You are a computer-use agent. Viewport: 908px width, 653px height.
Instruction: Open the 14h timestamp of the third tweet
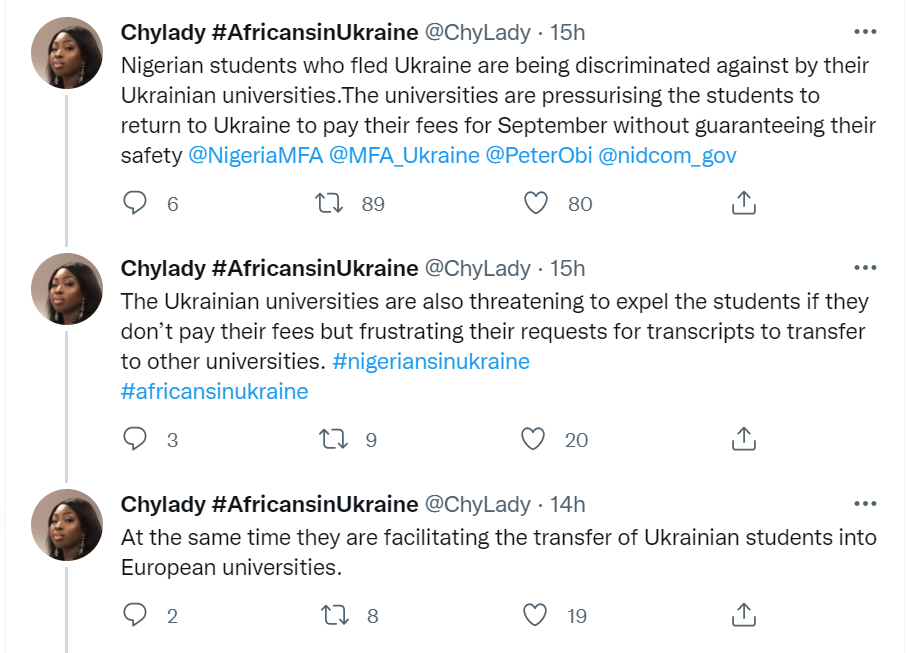click(568, 504)
